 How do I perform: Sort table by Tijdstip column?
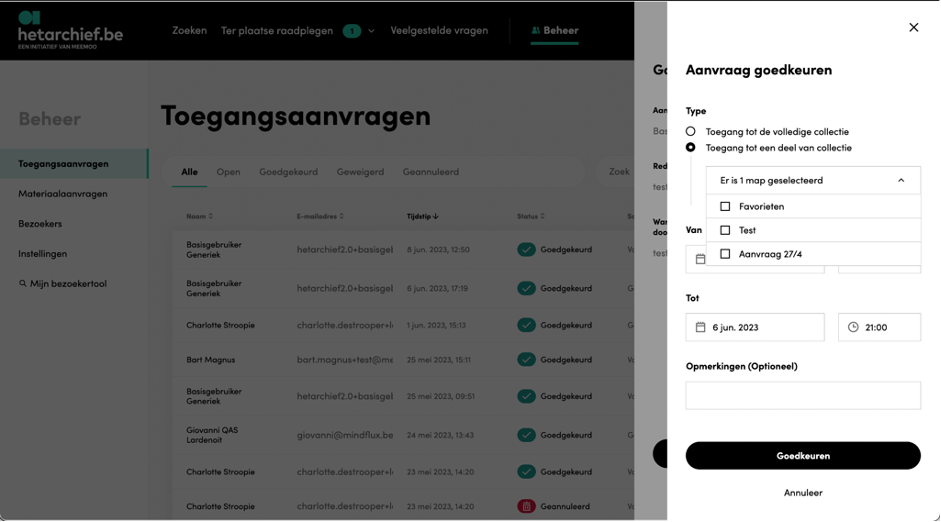pyautogui.click(x=422, y=217)
